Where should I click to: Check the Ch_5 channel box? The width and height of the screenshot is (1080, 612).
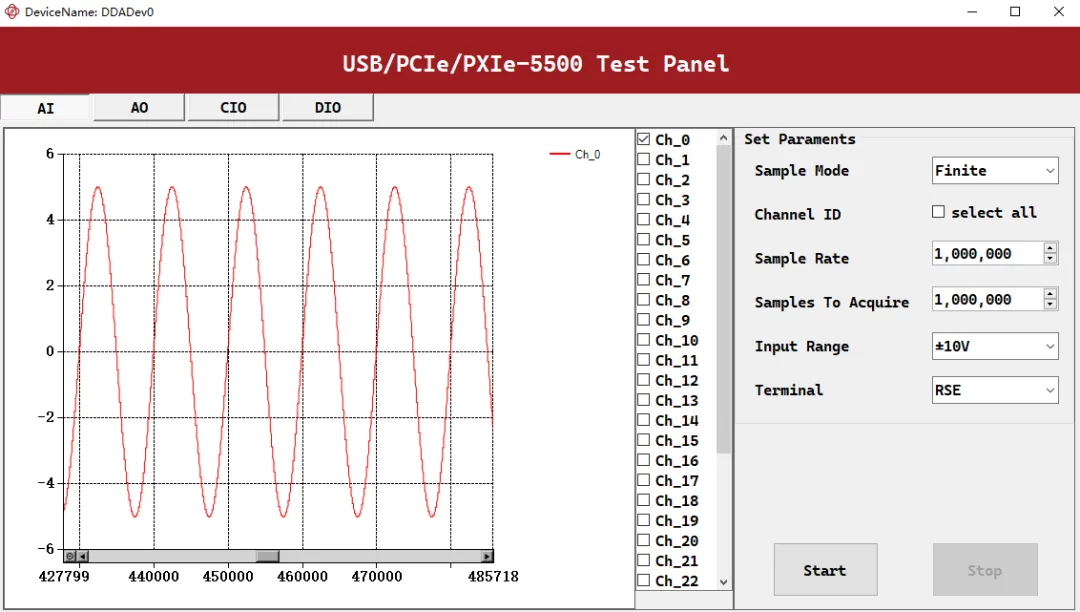click(643, 240)
